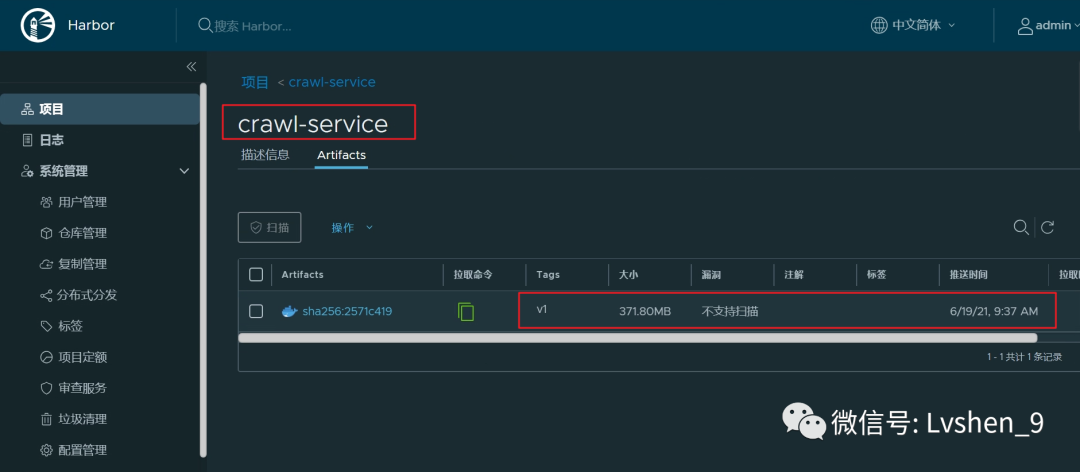Click the table horizontal scrollbar
Screen dimensions: 1080x472
(638, 338)
